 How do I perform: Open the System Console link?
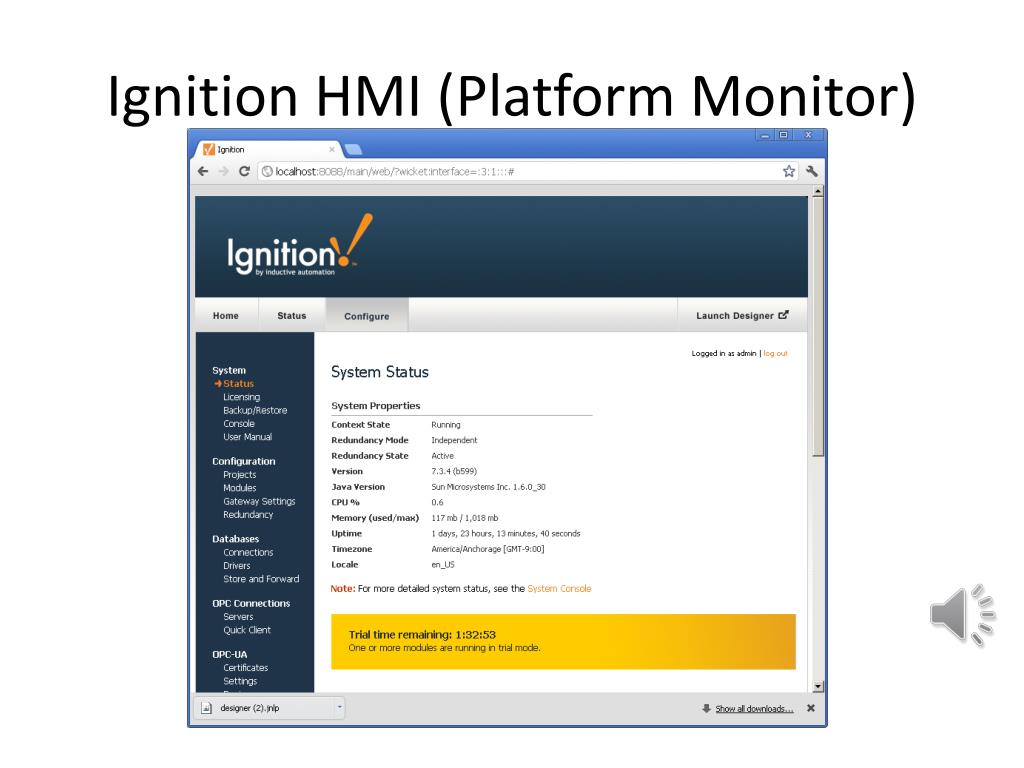click(x=559, y=588)
